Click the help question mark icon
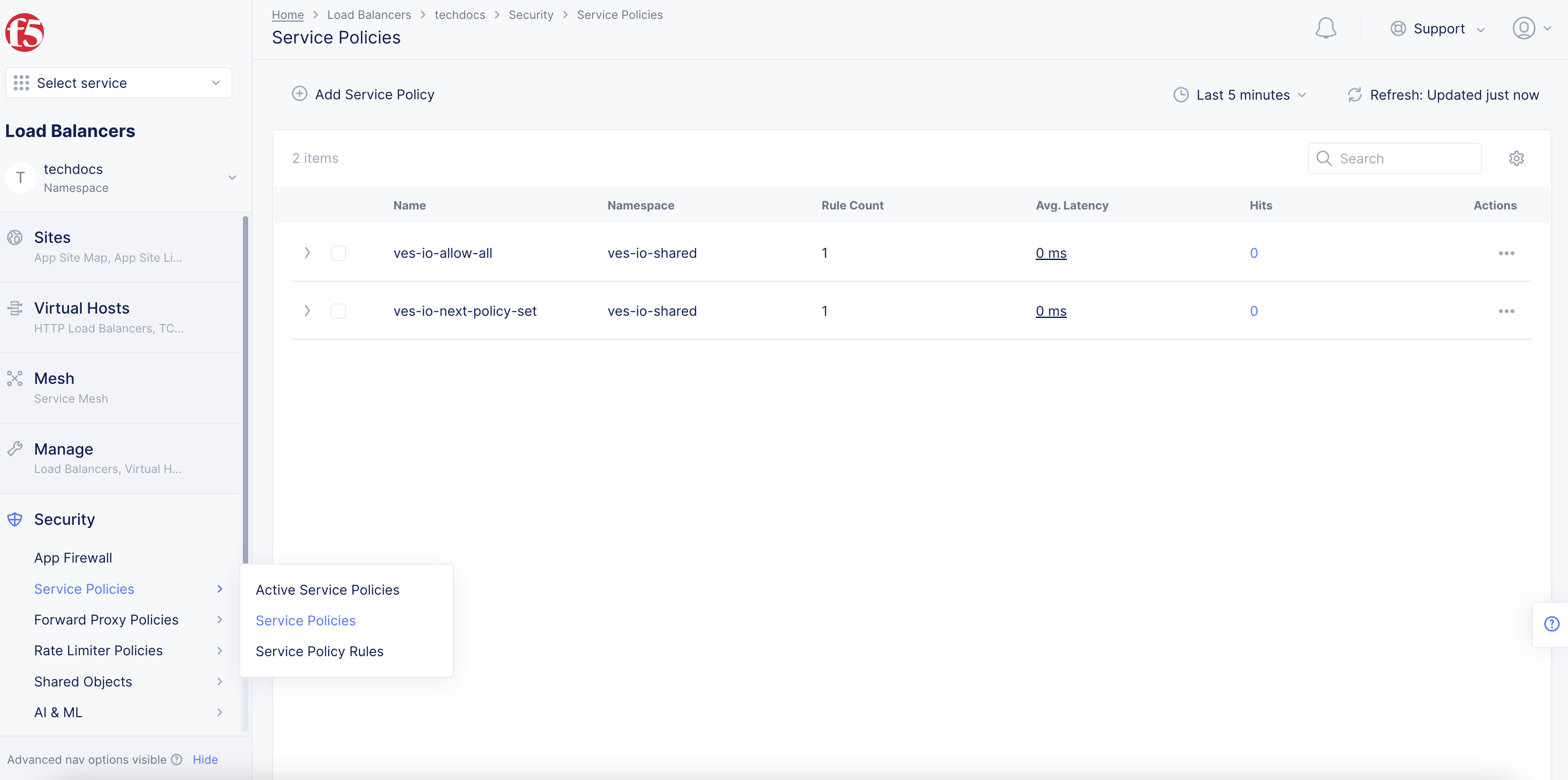The image size is (1568, 780). (1552, 624)
